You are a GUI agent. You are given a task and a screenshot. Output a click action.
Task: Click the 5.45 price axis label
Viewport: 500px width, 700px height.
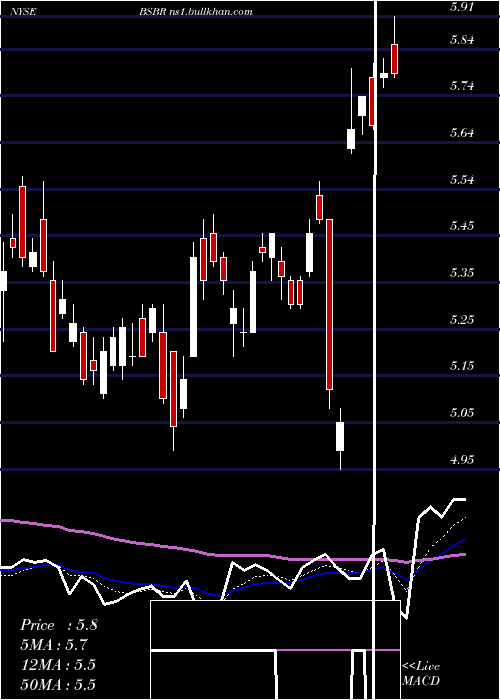click(x=462, y=225)
